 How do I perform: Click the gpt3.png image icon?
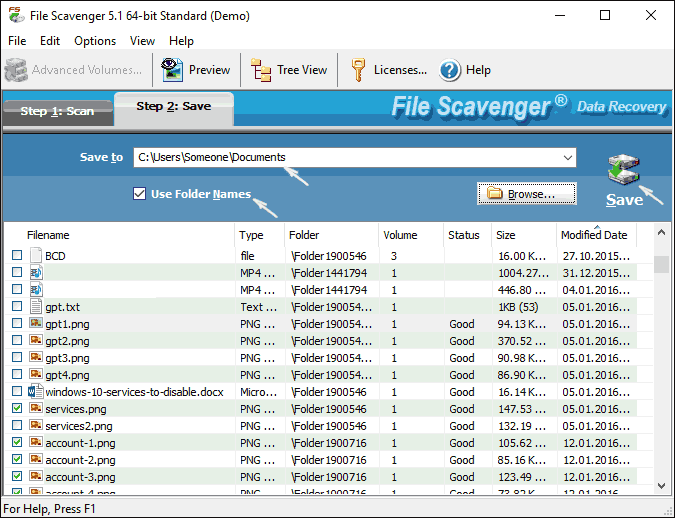coord(36,357)
